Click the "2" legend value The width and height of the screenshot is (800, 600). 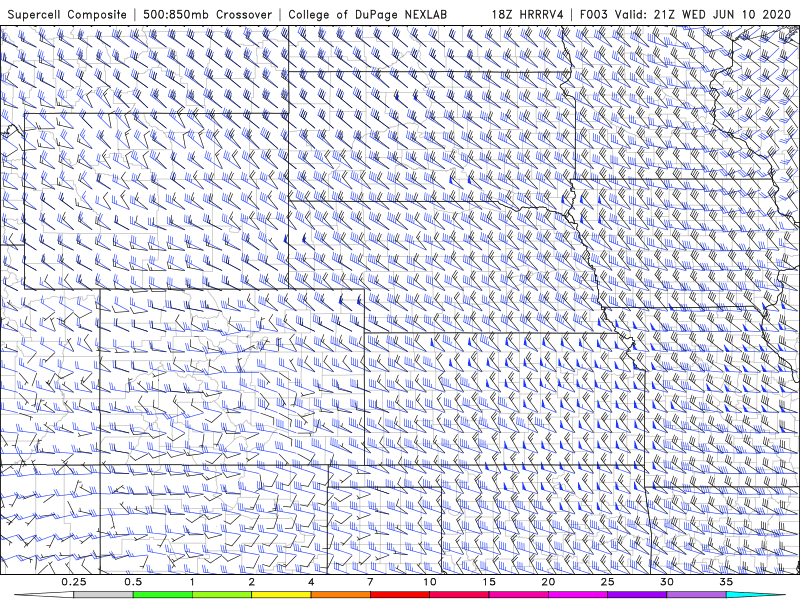click(252, 582)
